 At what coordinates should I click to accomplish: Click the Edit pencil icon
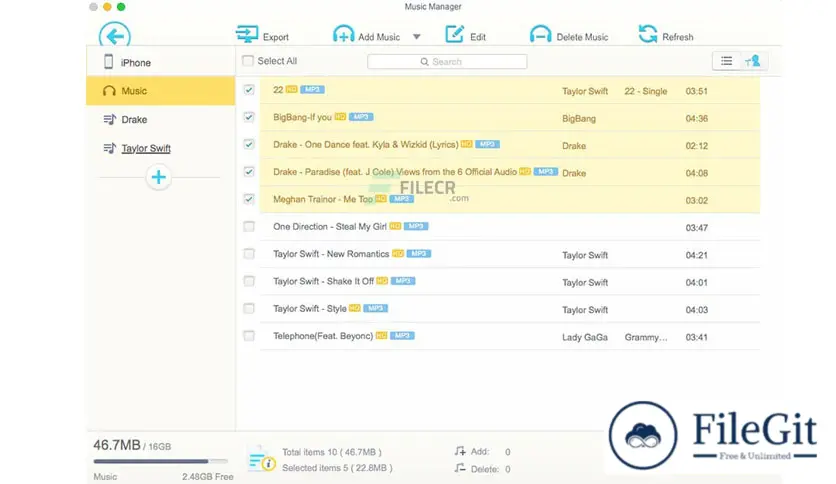click(454, 34)
